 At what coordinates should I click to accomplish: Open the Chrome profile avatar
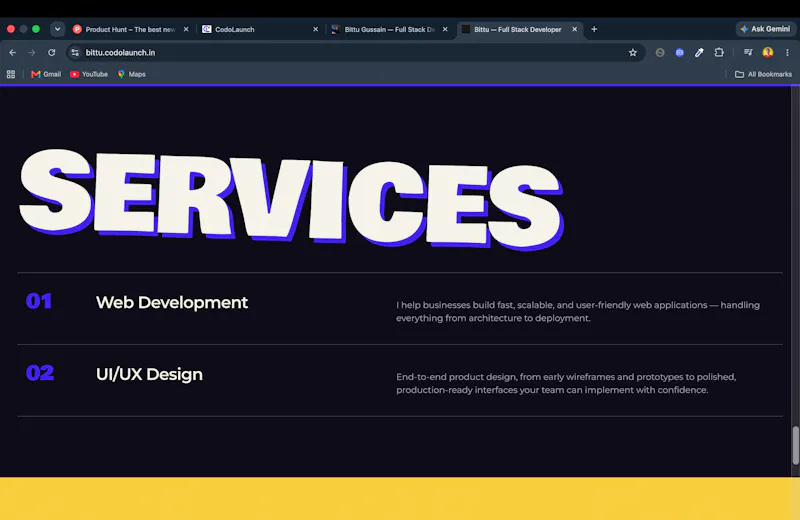click(x=767, y=53)
